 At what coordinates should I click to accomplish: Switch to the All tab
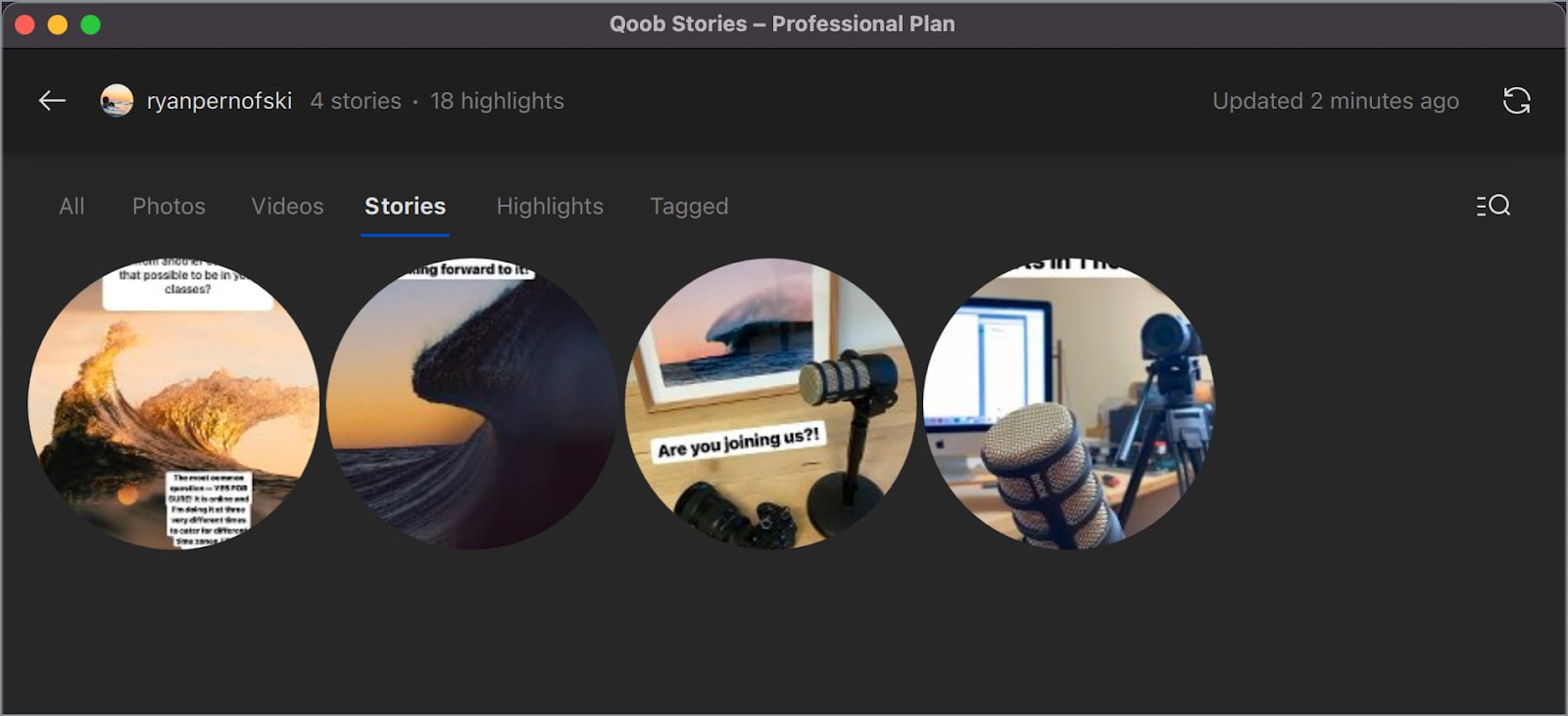[72, 206]
